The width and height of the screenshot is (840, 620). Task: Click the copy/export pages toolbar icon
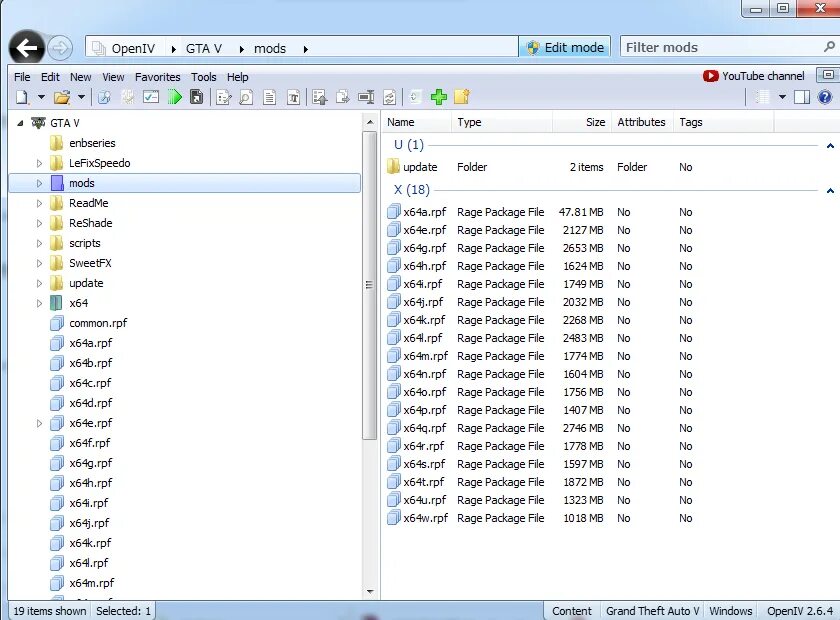[342, 98]
